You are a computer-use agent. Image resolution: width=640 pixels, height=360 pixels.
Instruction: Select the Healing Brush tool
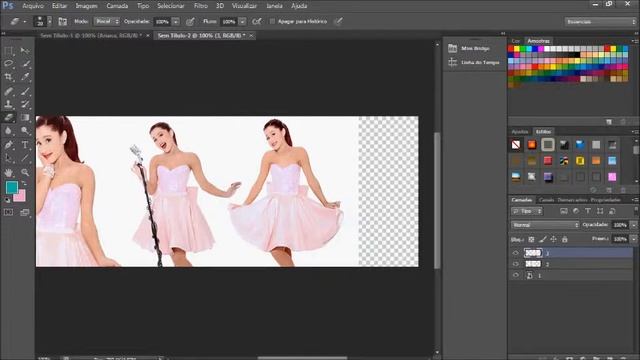click(8, 91)
